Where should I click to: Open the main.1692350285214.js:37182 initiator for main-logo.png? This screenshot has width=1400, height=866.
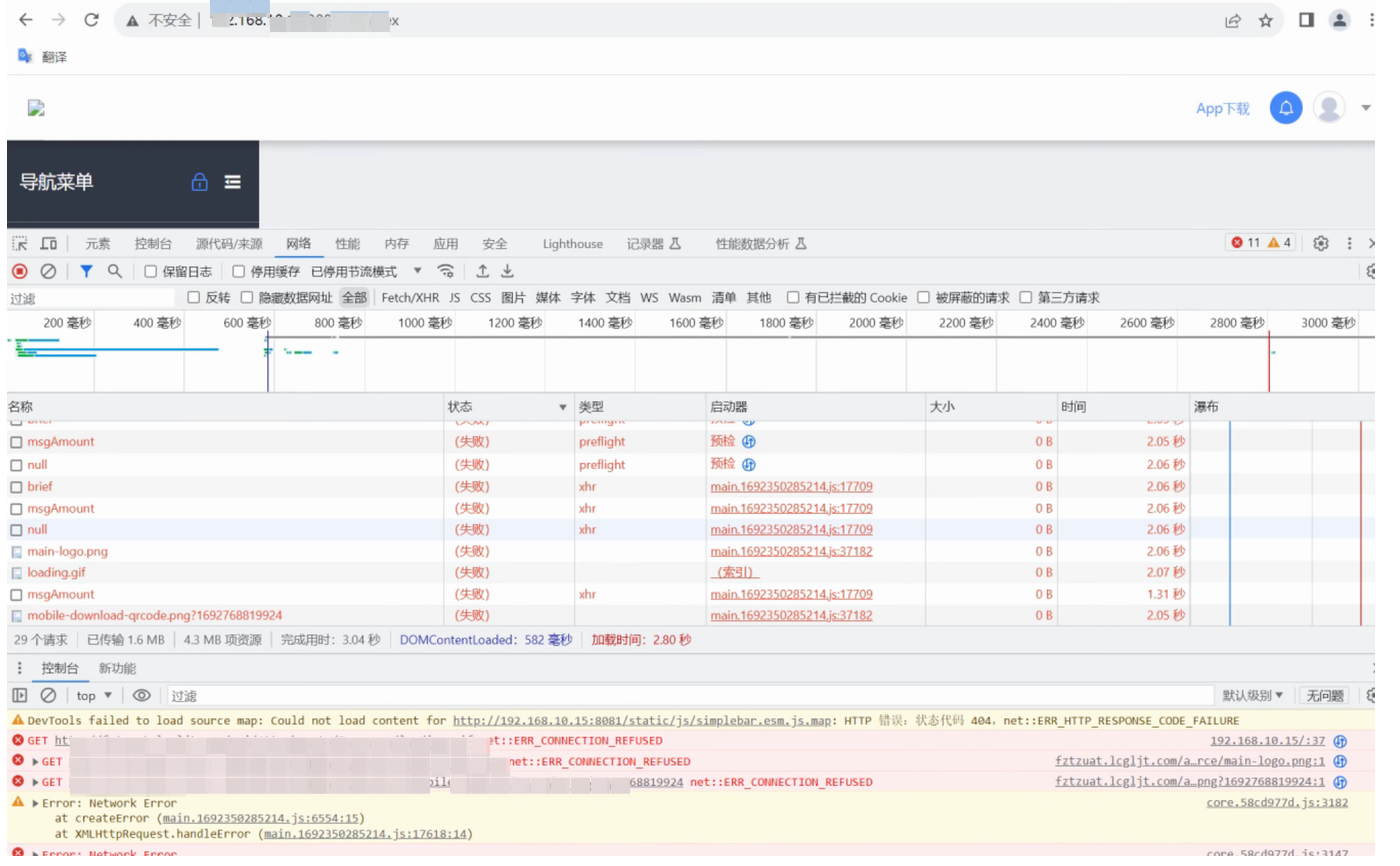[791, 551]
